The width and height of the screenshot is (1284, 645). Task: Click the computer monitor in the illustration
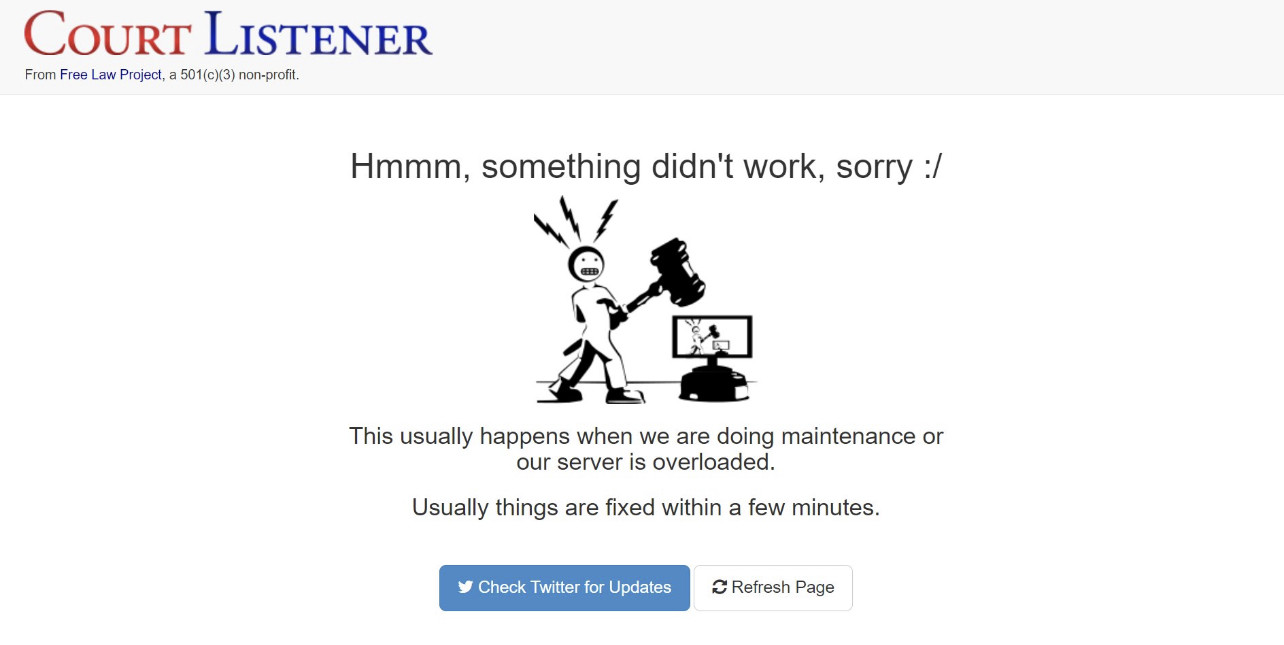[713, 338]
